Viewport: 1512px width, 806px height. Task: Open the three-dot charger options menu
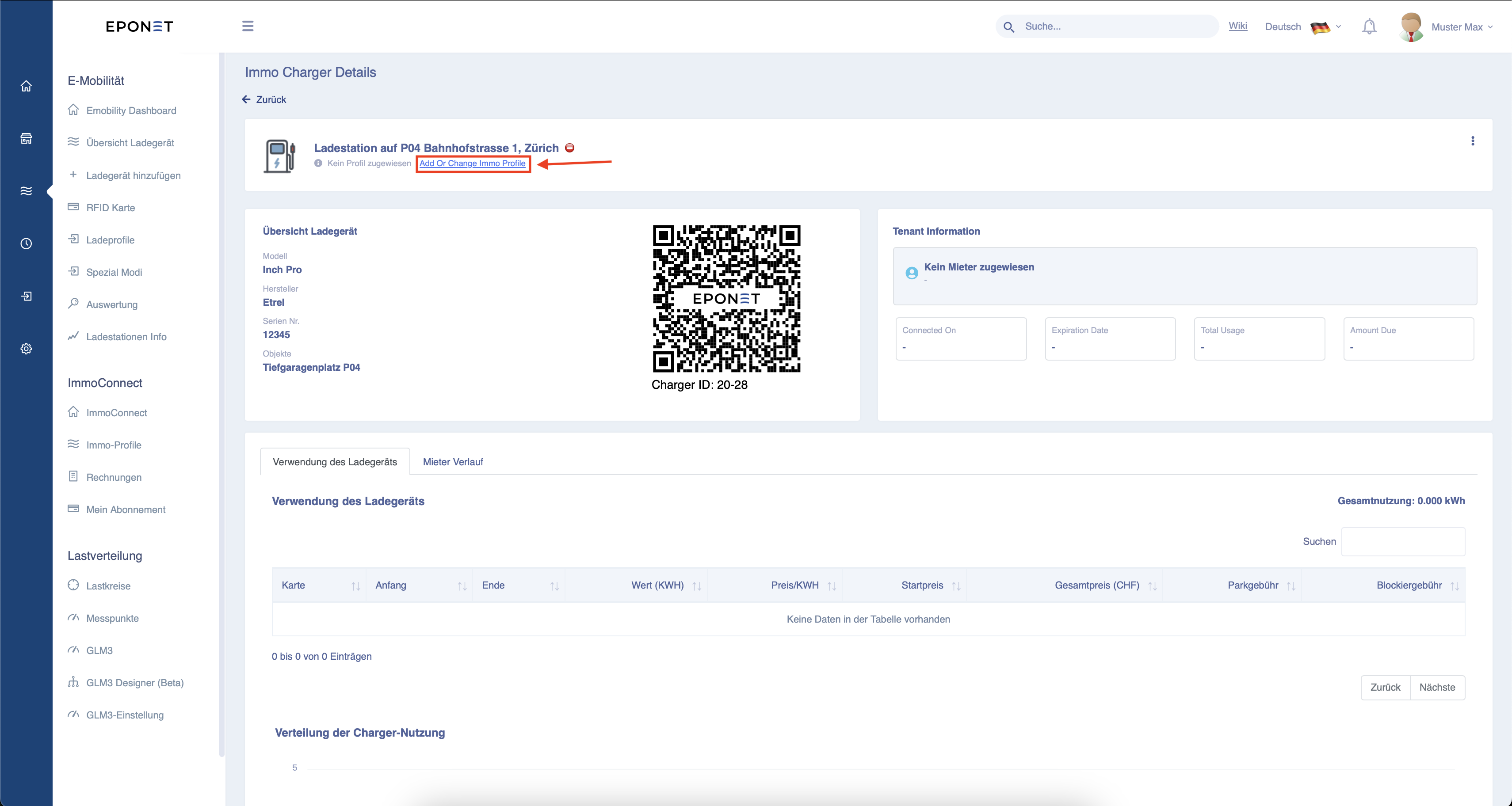[x=1472, y=141]
